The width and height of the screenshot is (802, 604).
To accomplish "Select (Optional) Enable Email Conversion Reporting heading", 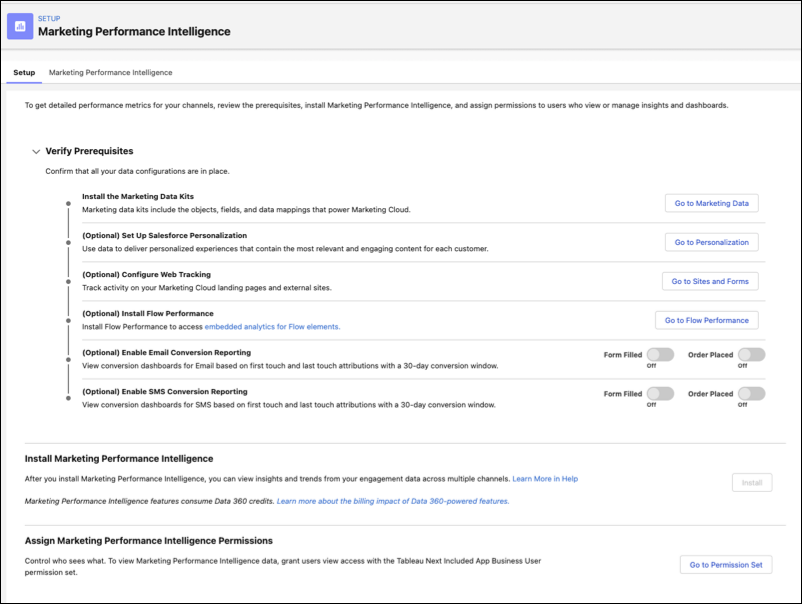I will click(167, 352).
